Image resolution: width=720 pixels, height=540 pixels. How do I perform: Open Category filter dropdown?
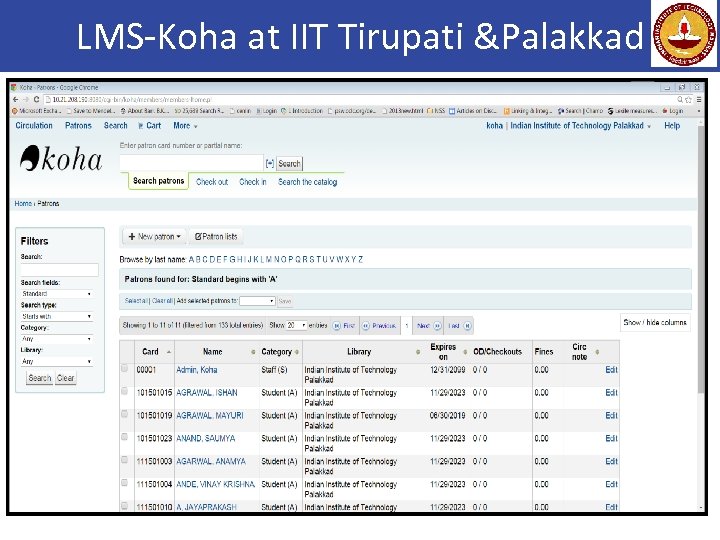[56, 339]
